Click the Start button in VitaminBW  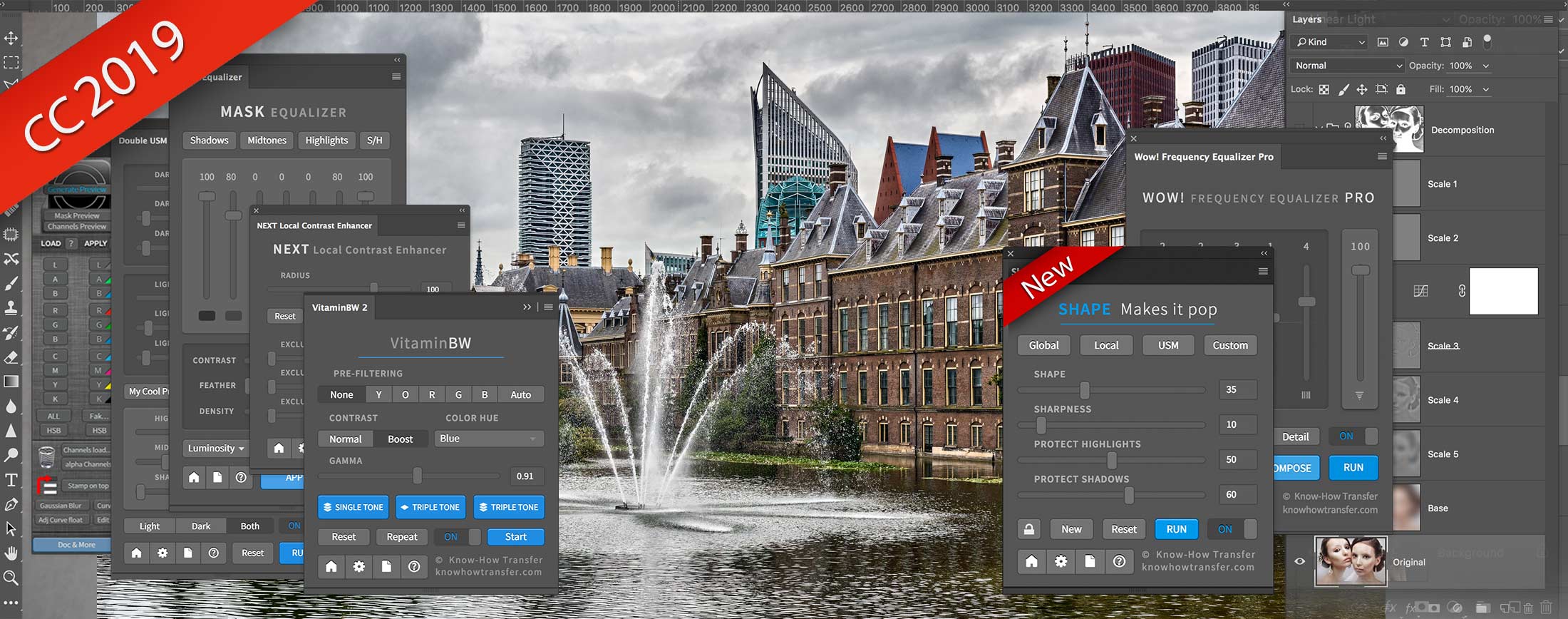(516, 537)
